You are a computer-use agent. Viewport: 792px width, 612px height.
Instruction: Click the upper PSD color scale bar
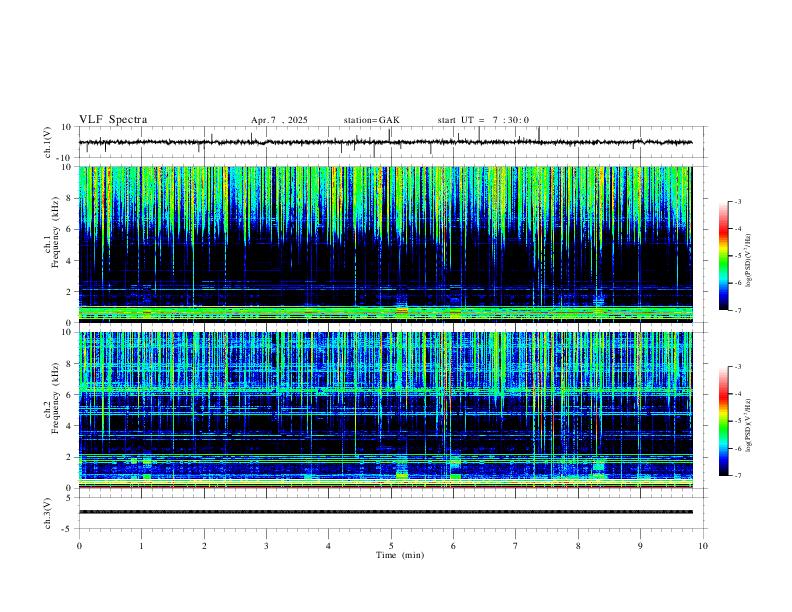pos(724,256)
